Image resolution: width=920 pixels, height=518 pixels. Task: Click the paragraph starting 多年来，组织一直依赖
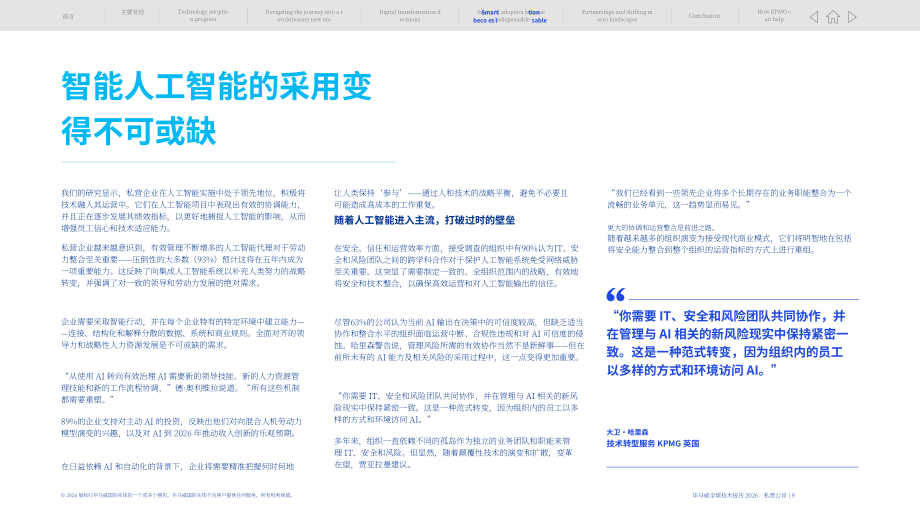[454, 452]
